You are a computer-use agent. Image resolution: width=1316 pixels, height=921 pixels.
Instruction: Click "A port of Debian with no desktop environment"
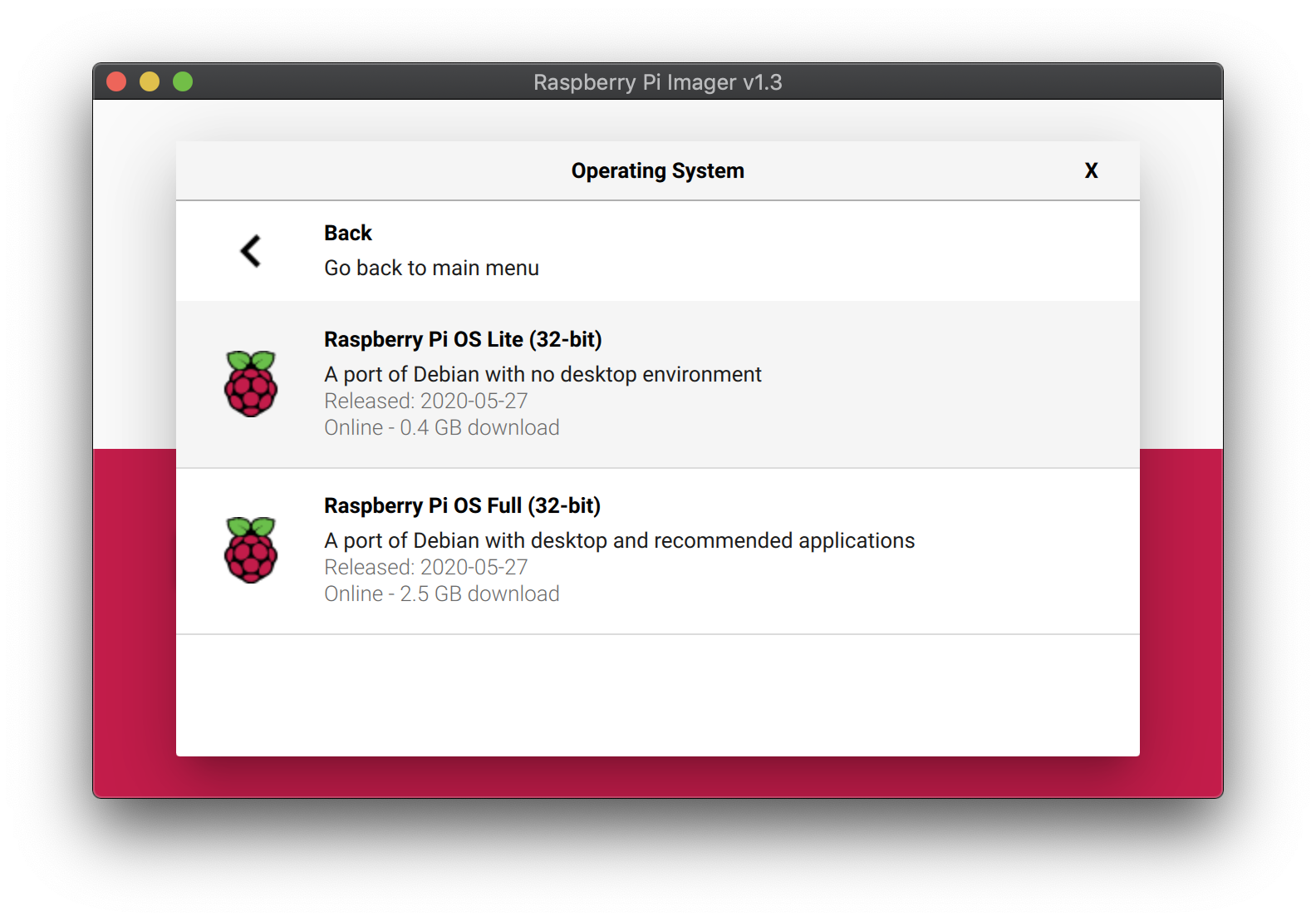(x=543, y=374)
